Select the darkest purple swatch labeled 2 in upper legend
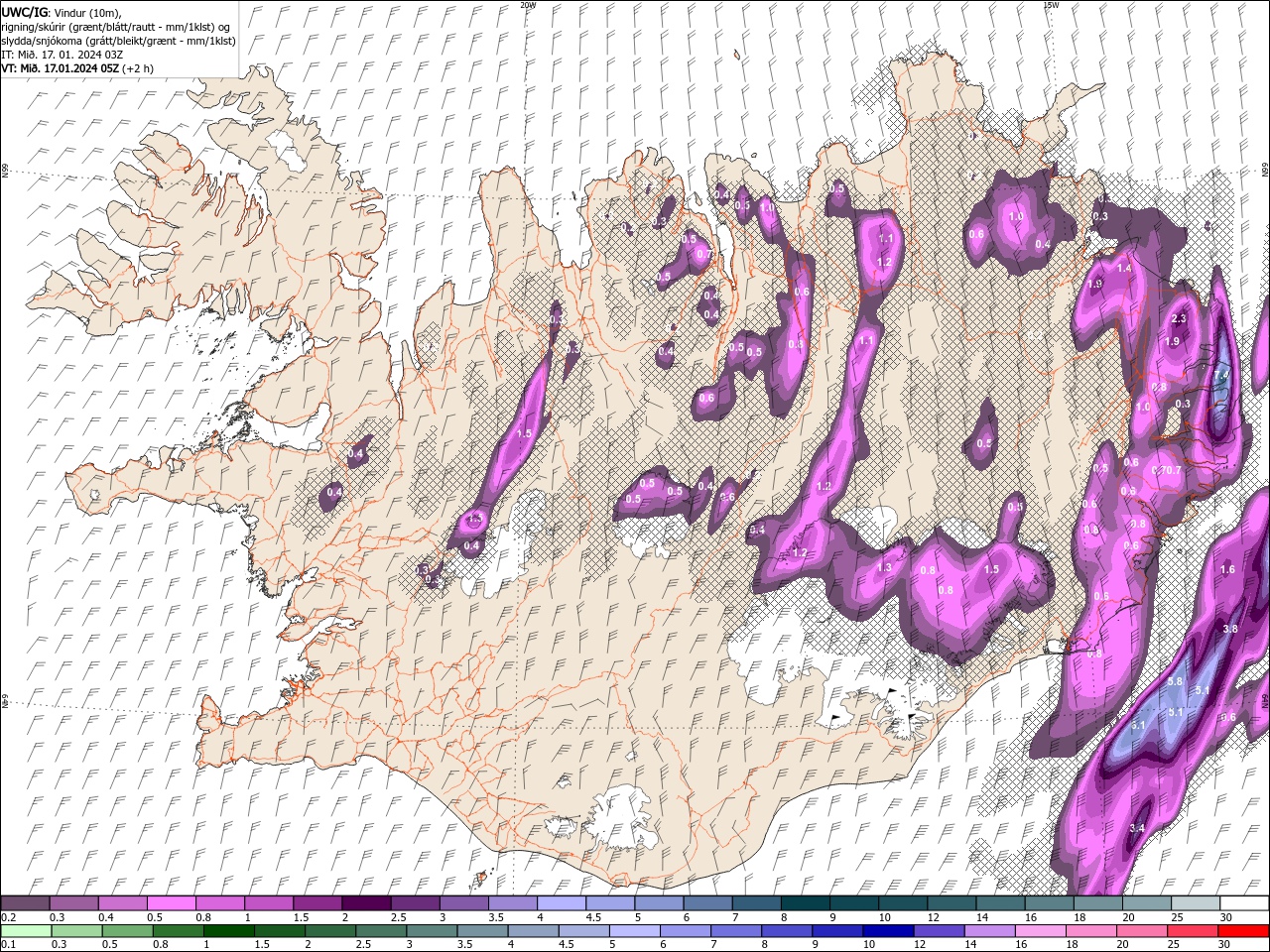The height and width of the screenshot is (952, 1270). coord(366,903)
